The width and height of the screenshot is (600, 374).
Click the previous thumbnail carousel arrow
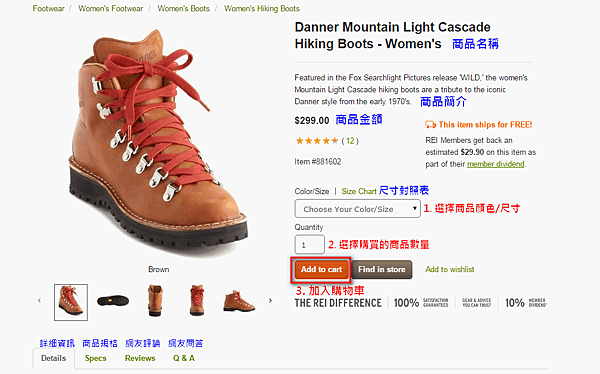pyautogui.click(x=39, y=301)
